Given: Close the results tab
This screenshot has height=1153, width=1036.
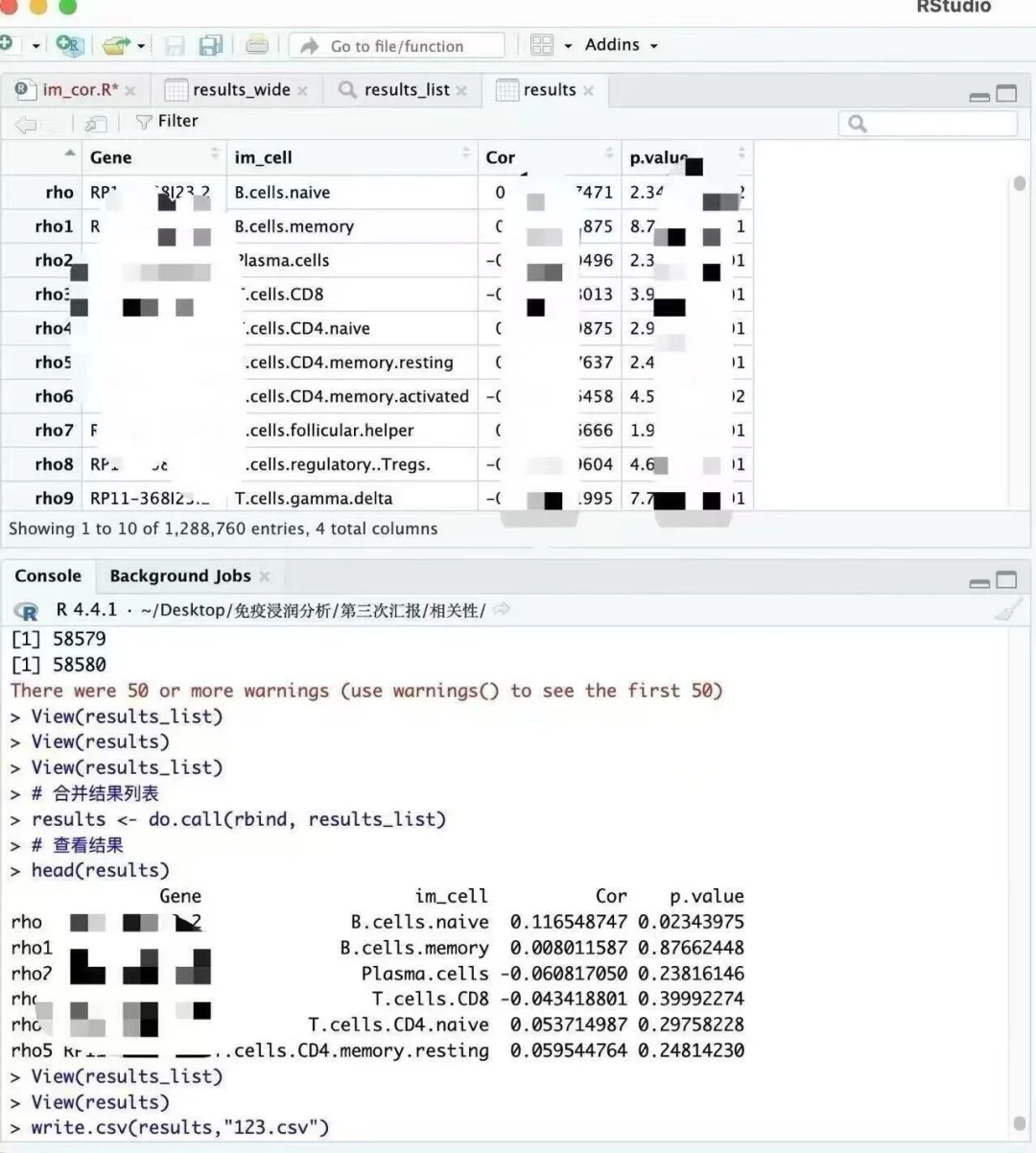Looking at the screenshot, I should [x=588, y=90].
